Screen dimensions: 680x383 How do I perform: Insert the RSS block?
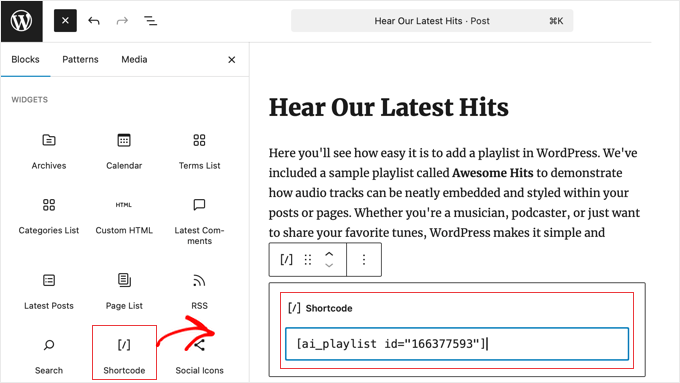199,292
